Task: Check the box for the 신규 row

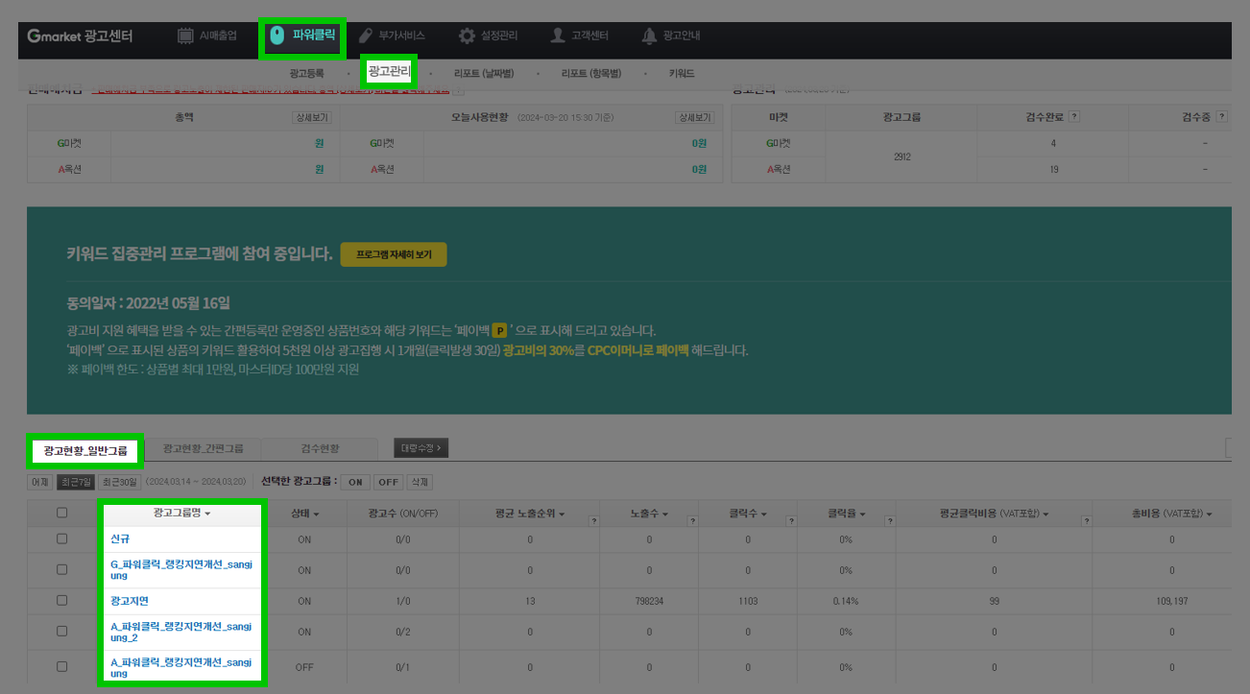Action: tap(62, 539)
